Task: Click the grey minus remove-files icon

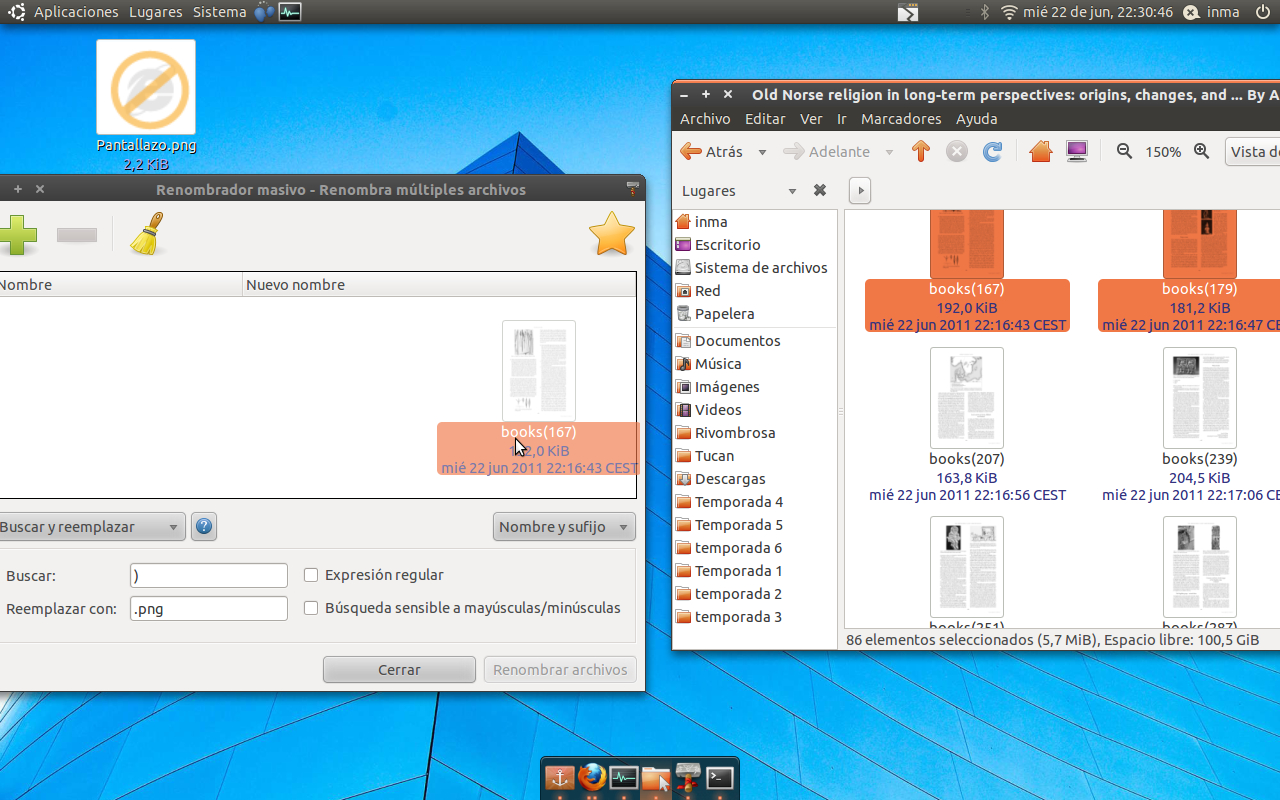Action: 76,236
